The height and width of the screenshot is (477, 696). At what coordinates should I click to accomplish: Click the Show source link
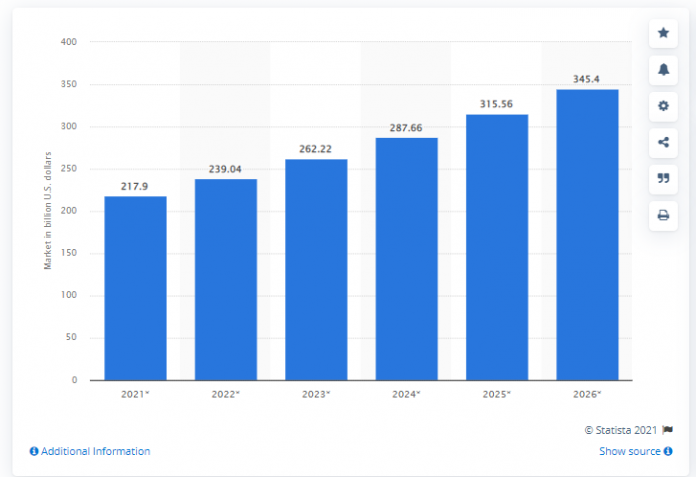[x=629, y=451]
